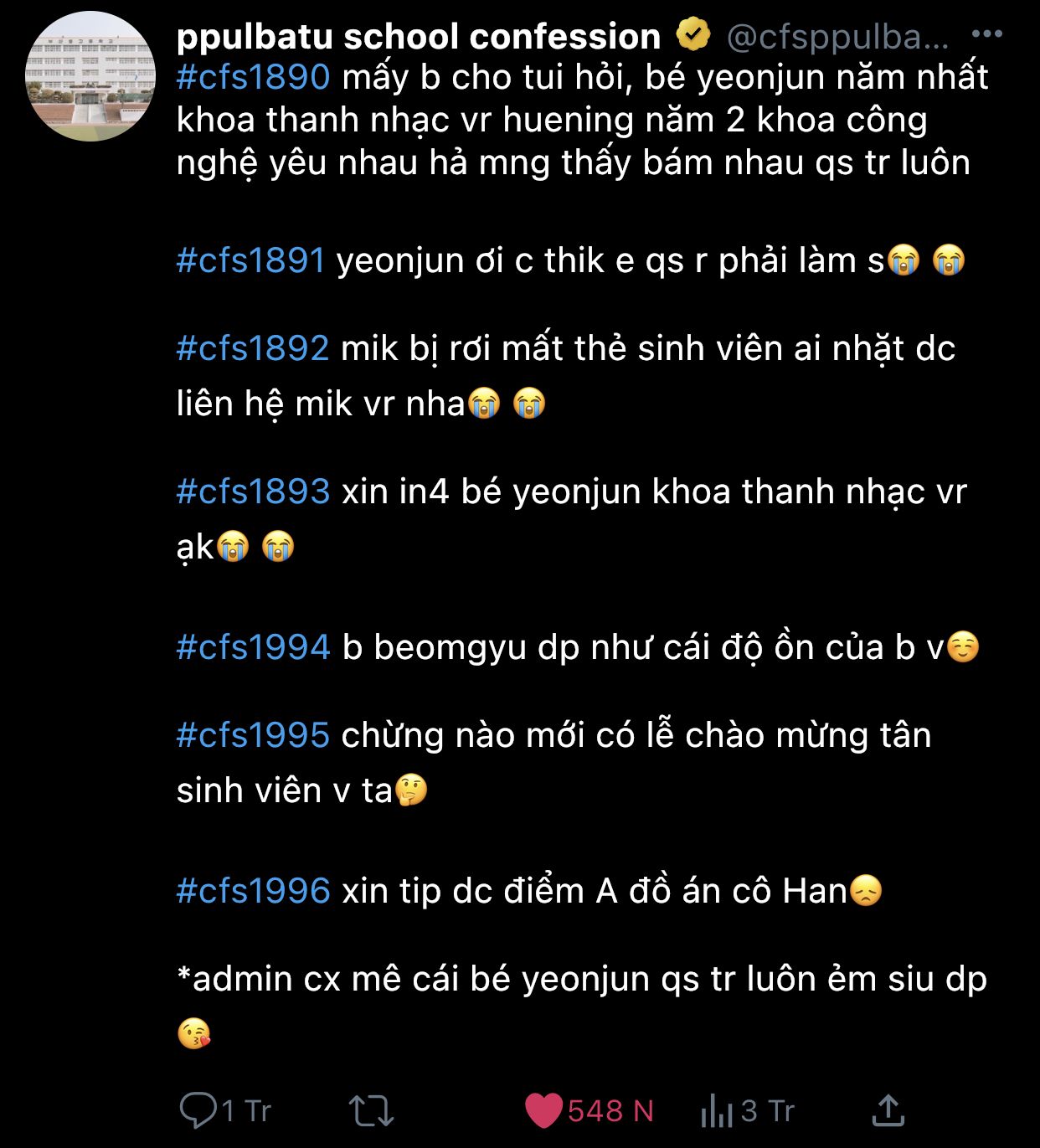Click the #cfs1994 hashtag

(x=253, y=647)
